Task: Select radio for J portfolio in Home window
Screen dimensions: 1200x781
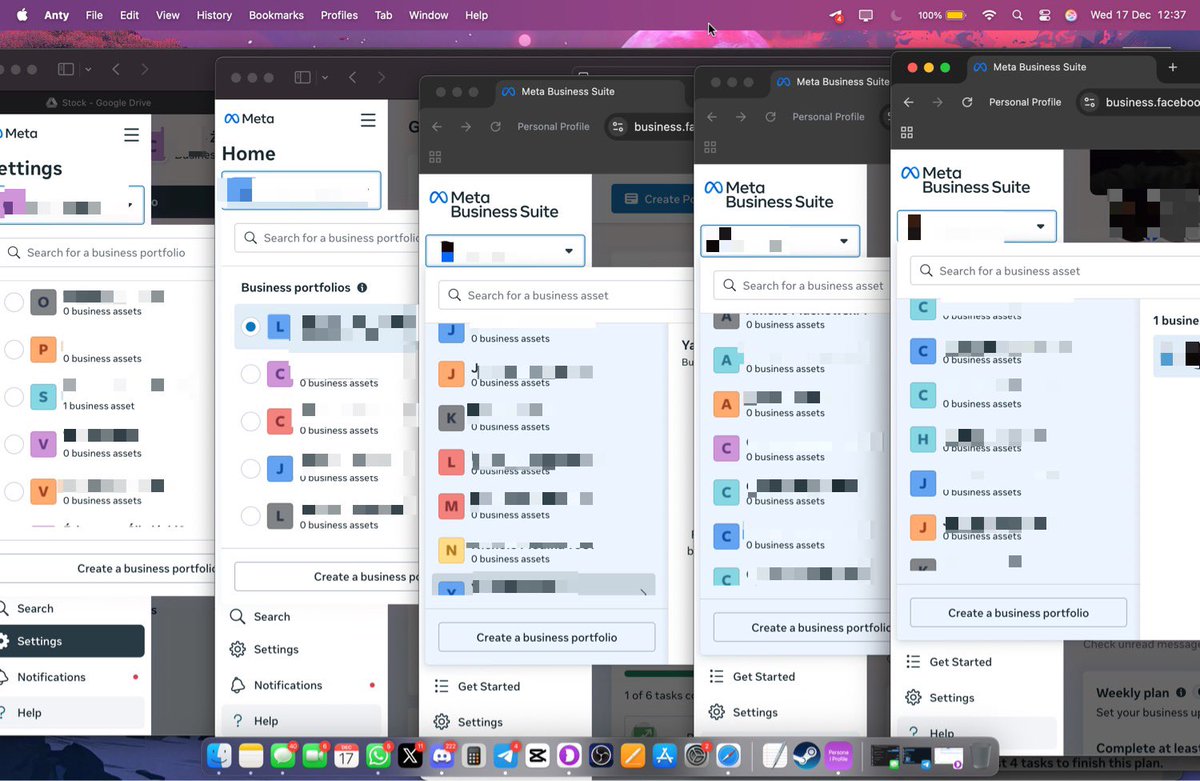Action: (x=251, y=468)
